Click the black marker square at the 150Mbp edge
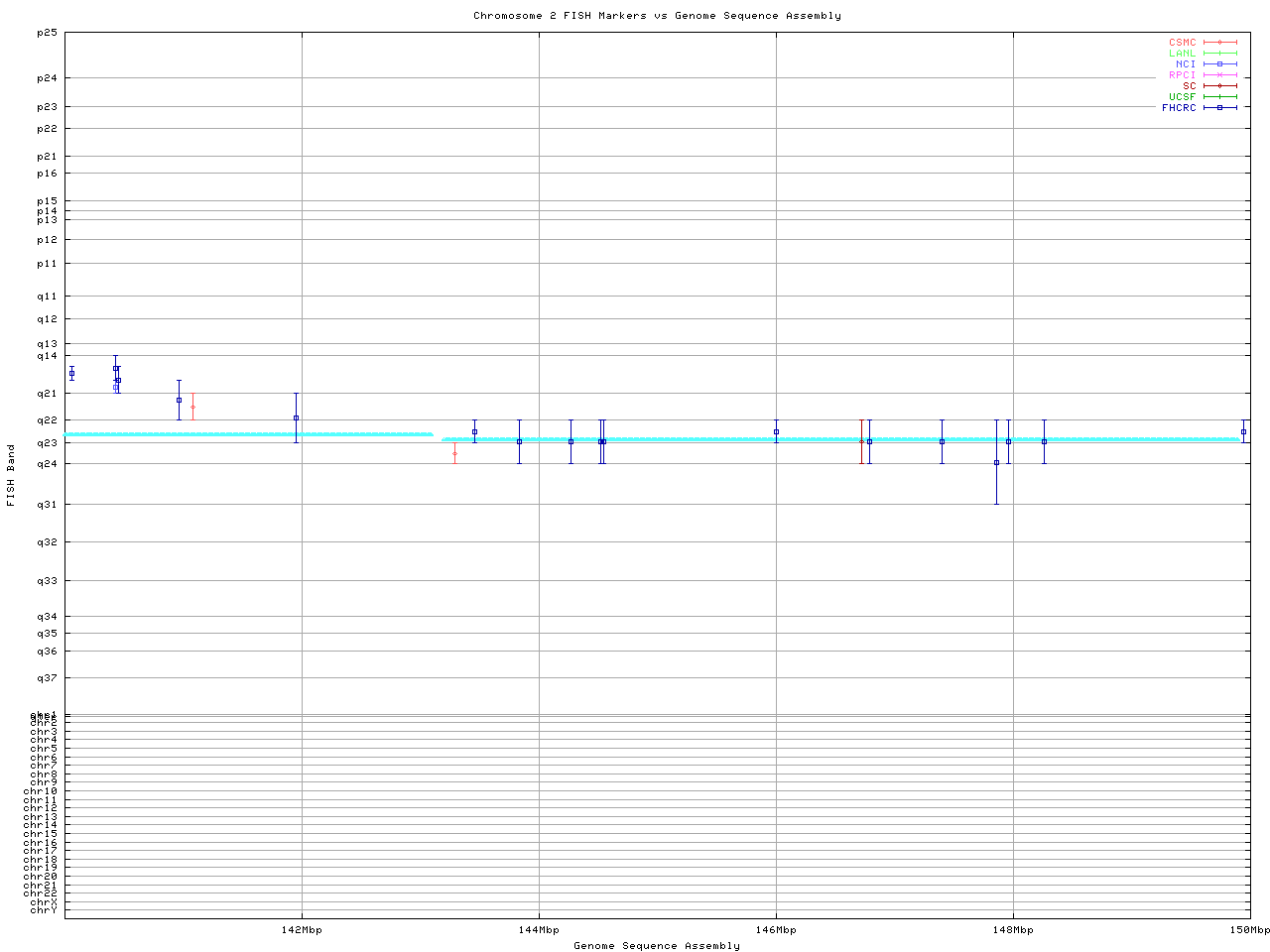Screen dimensions: 1270x952 pos(1243,431)
